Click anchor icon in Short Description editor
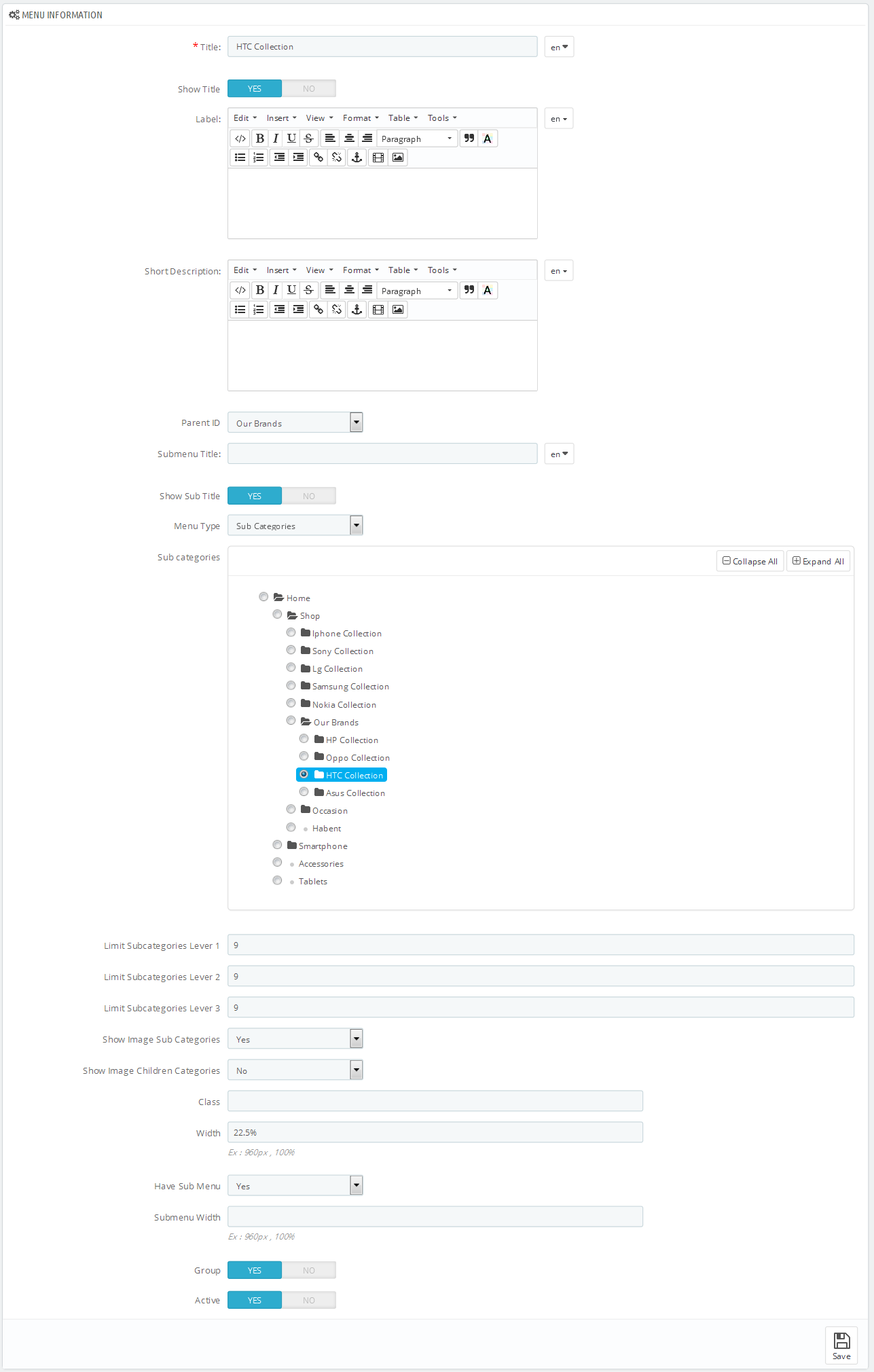874x1372 pixels. tap(357, 310)
